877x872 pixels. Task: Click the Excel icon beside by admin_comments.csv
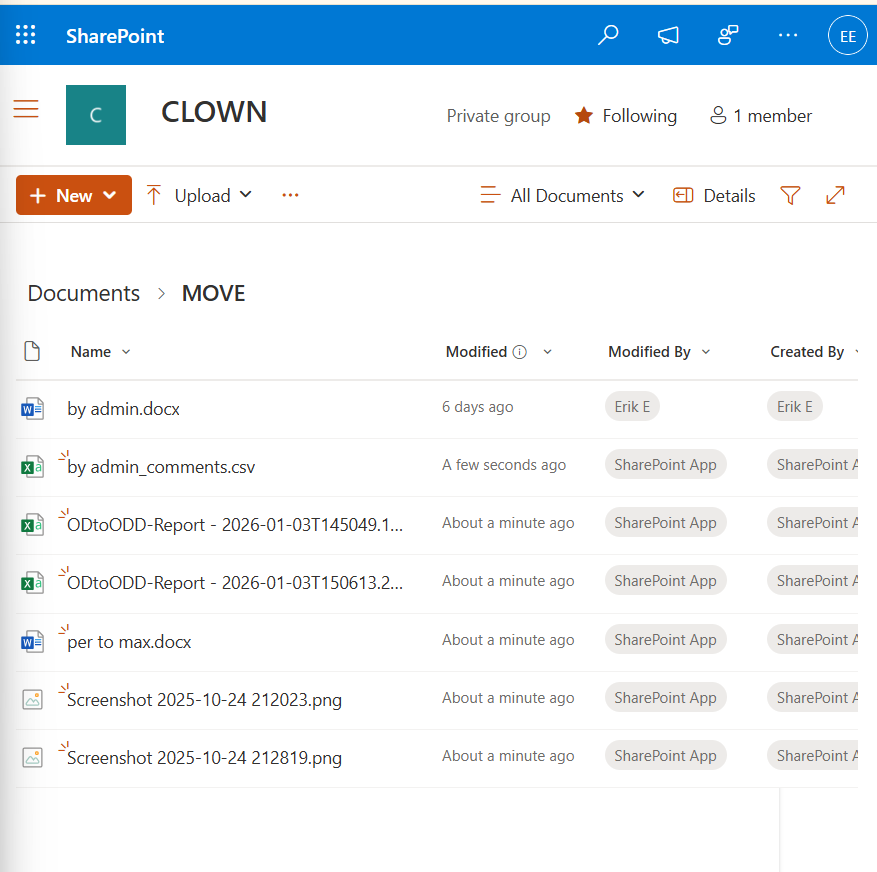point(33,466)
